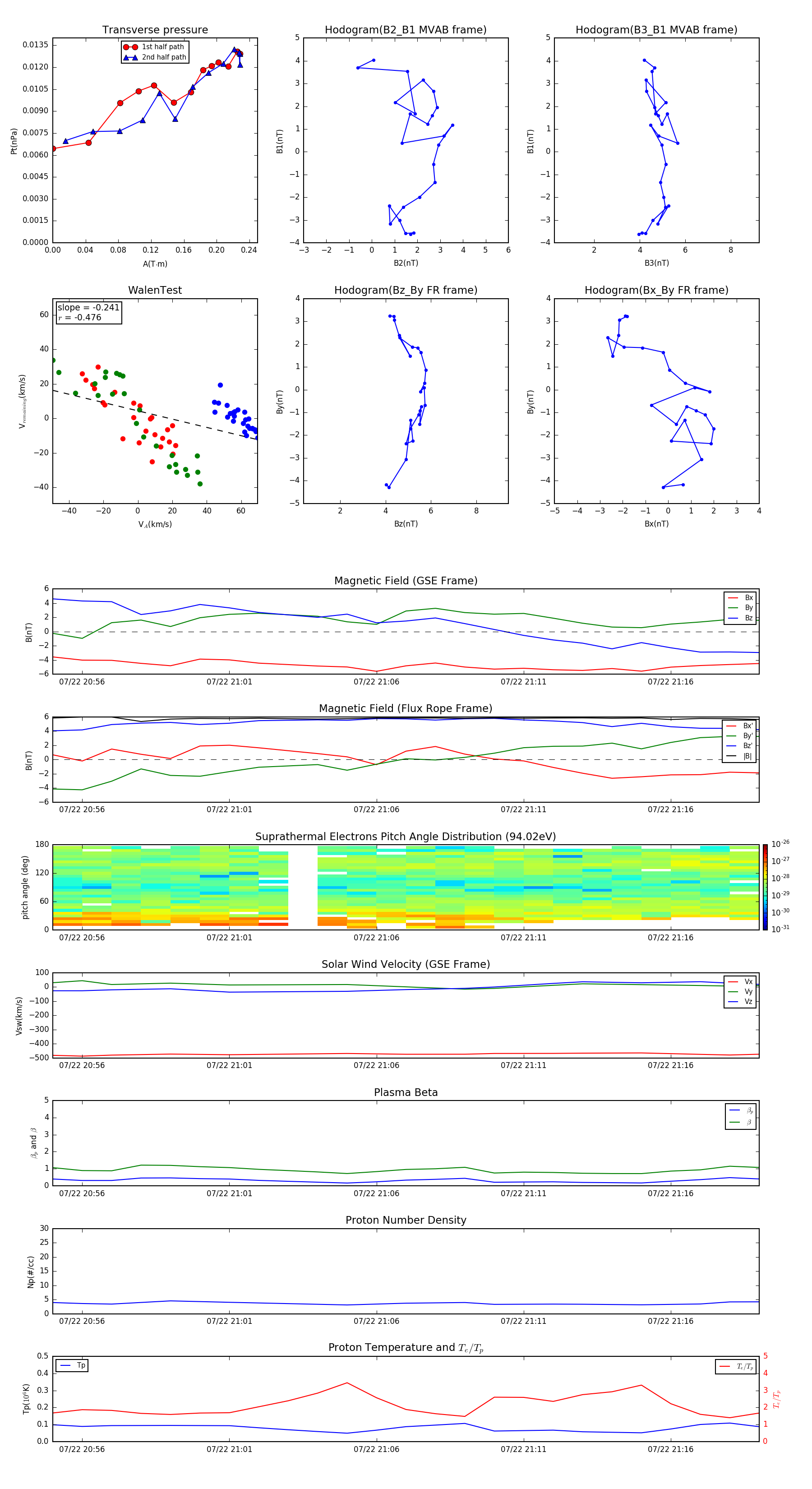Viewport: 812px width, 1489px height.
Task: Click the 'Bx(nT)' x-axis label
Action: coord(656,524)
